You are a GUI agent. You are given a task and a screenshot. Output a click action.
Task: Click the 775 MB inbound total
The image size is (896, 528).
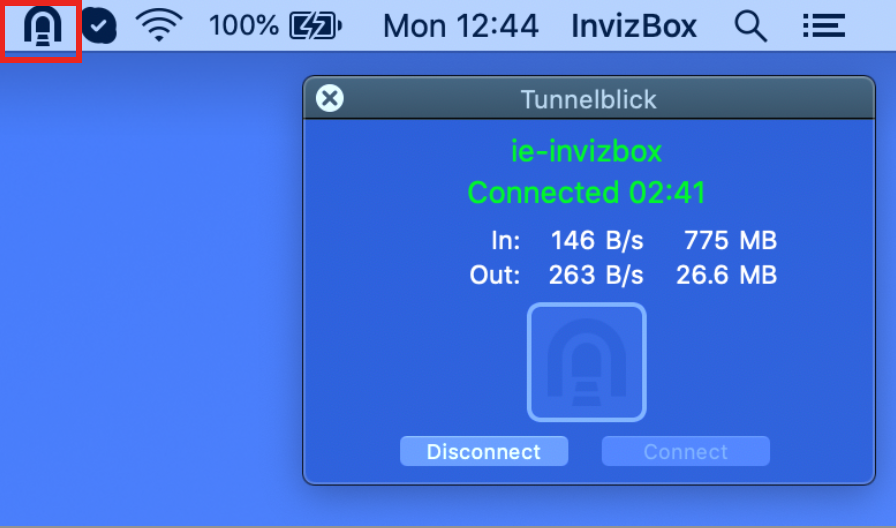730,241
